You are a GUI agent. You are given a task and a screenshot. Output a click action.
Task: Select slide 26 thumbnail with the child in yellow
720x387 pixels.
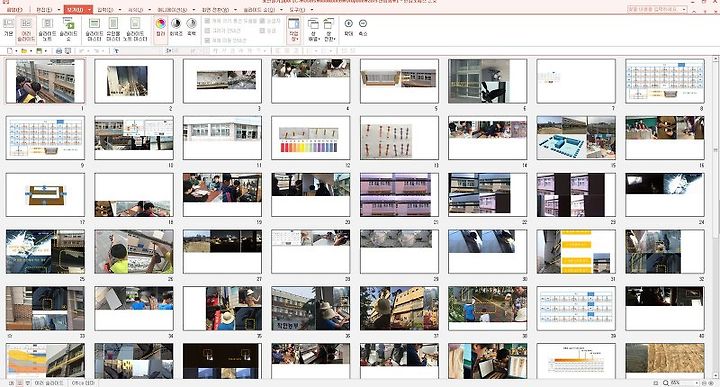click(134, 252)
